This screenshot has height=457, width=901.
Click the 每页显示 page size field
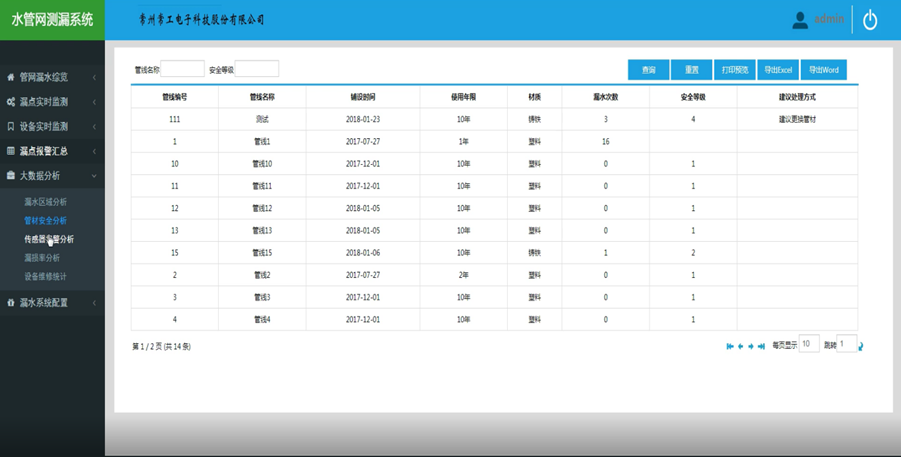(809, 344)
